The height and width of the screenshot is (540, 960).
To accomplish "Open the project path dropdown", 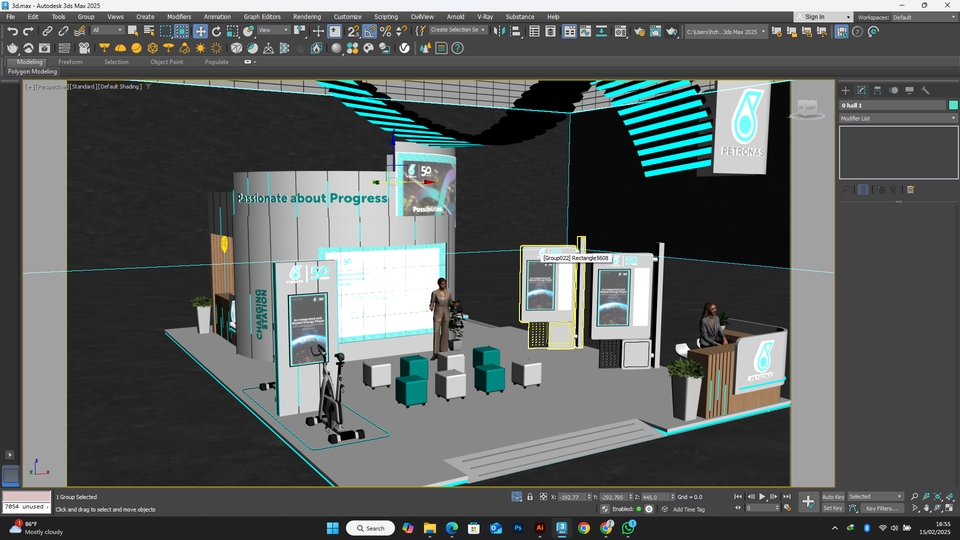I will (726, 31).
